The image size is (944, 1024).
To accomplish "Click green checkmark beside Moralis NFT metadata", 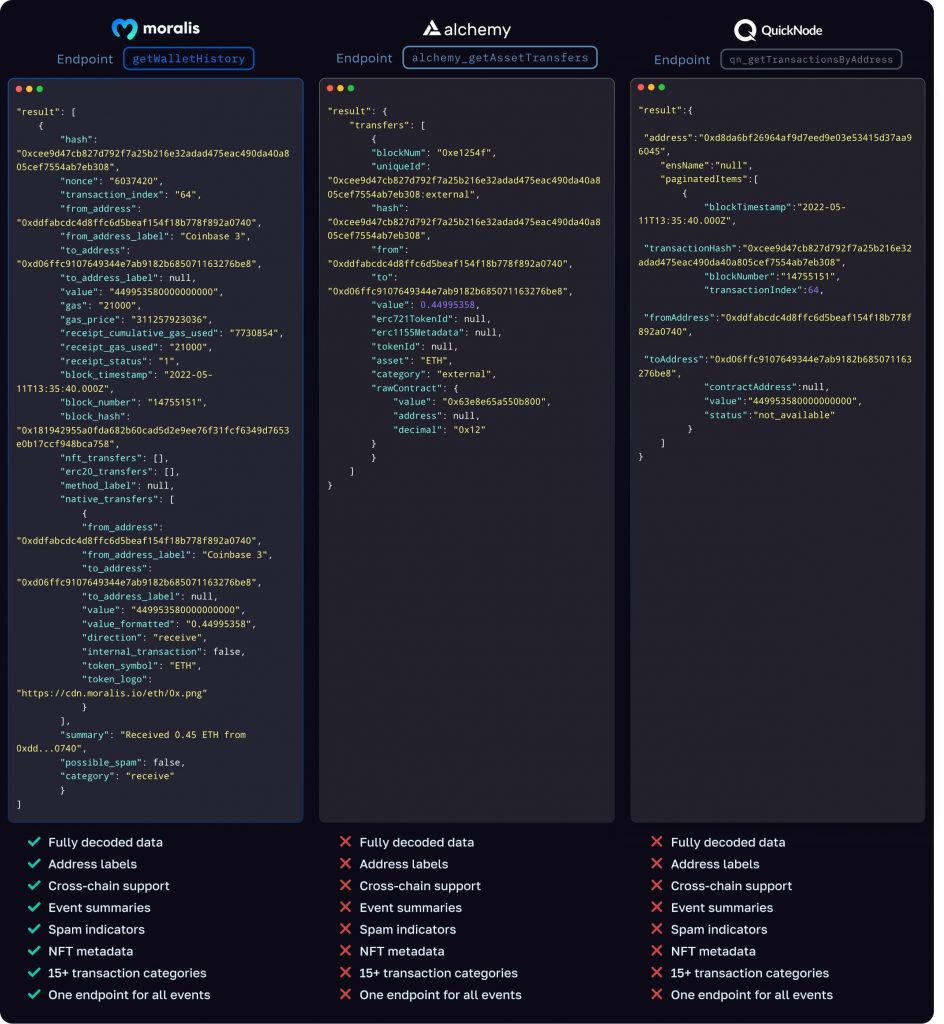I will (34, 951).
